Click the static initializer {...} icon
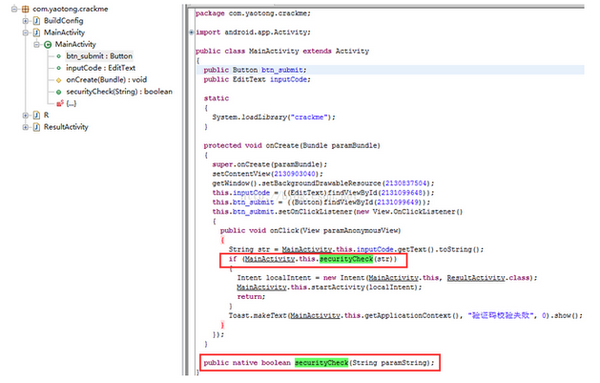 click(x=60, y=103)
